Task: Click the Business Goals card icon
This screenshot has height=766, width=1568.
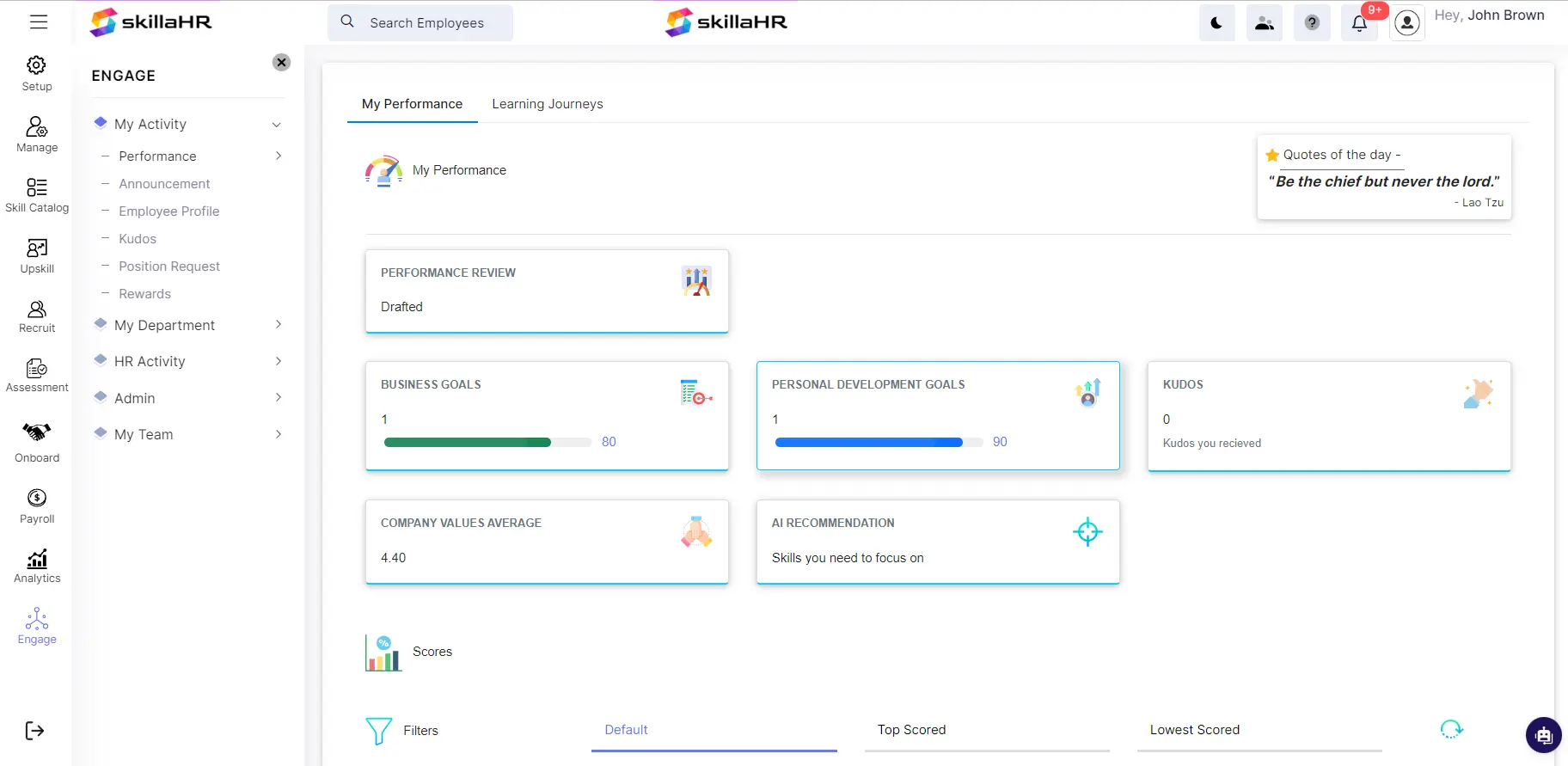Action: click(x=696, y=393)
